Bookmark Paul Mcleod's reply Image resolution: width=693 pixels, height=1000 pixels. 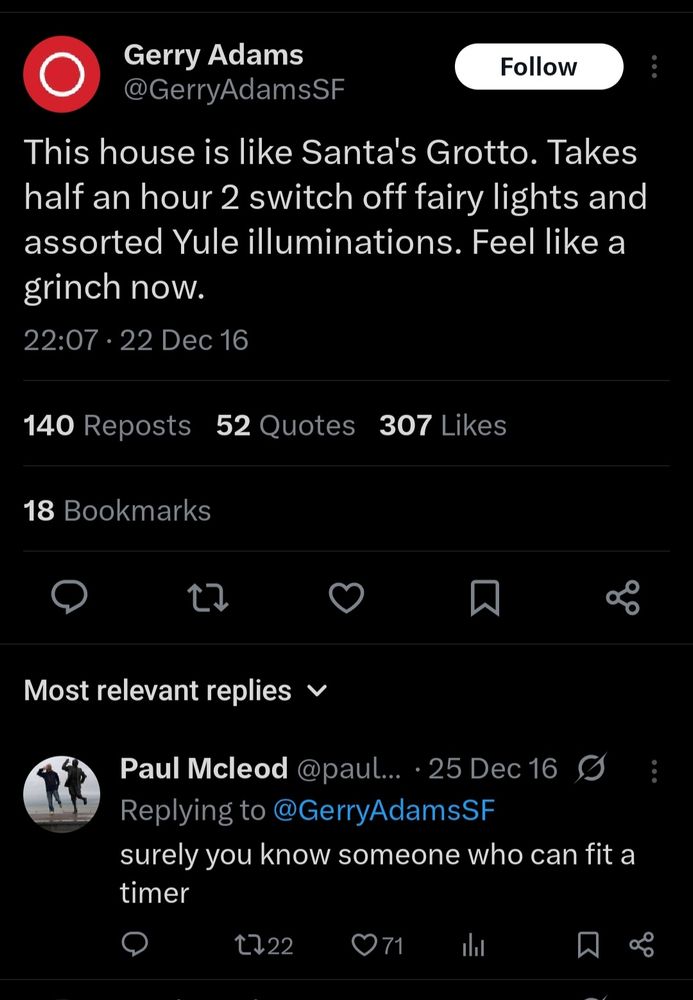click(x=589, y=945)
